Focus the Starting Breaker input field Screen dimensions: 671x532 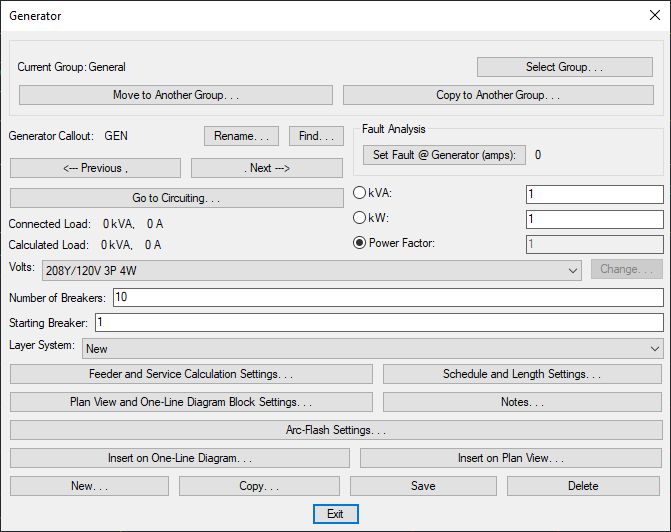pyautogui.click(x=378, y=323)
